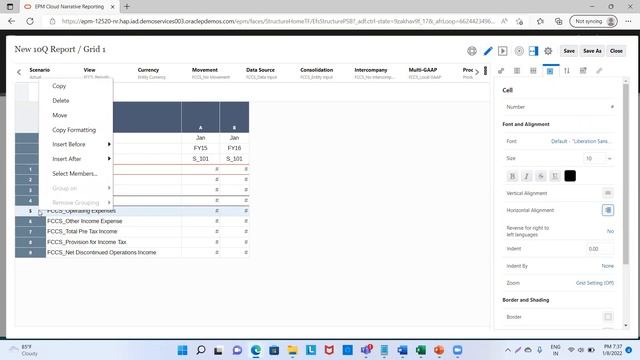
Task: Open the Border settings box
Action: 608,317
